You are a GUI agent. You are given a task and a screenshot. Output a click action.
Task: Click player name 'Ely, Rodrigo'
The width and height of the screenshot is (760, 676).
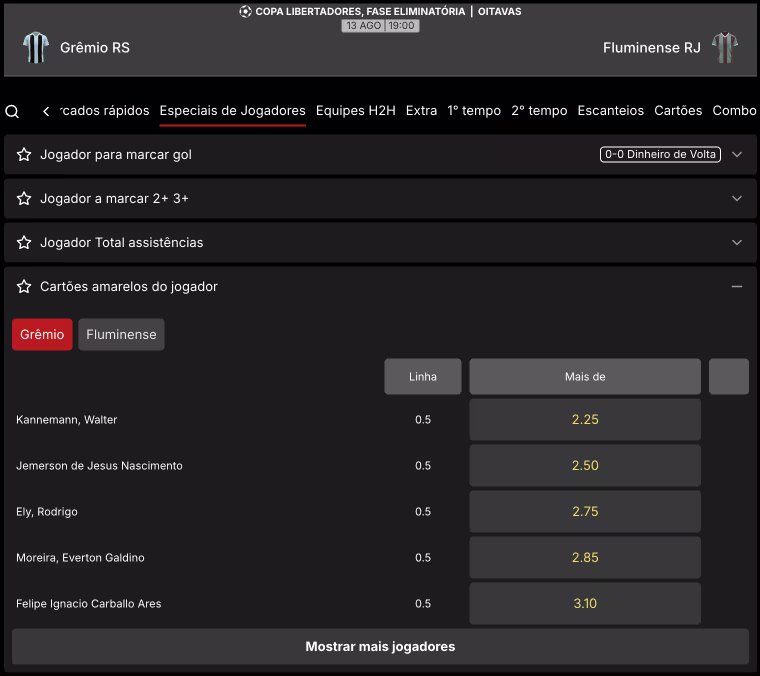click(x=47, y=512)
